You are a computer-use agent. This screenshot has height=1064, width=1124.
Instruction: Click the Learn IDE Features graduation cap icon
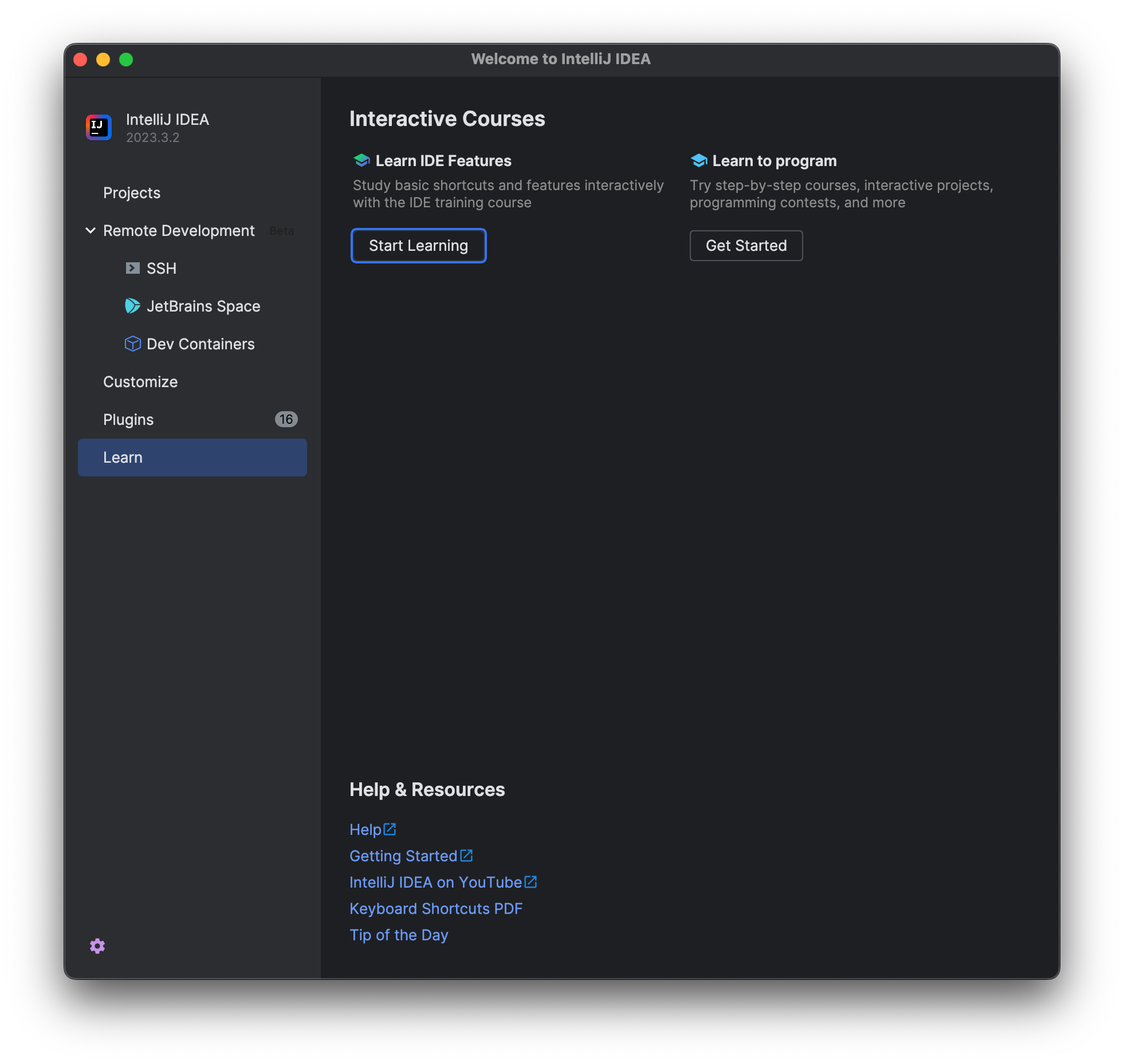click(361, 160)
